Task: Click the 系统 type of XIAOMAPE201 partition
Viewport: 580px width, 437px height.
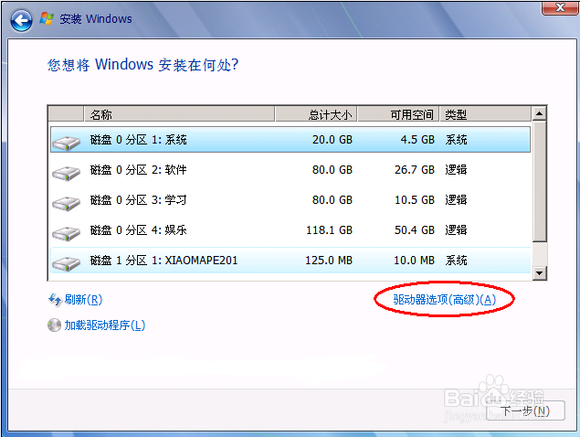Action: pos(456,260)
